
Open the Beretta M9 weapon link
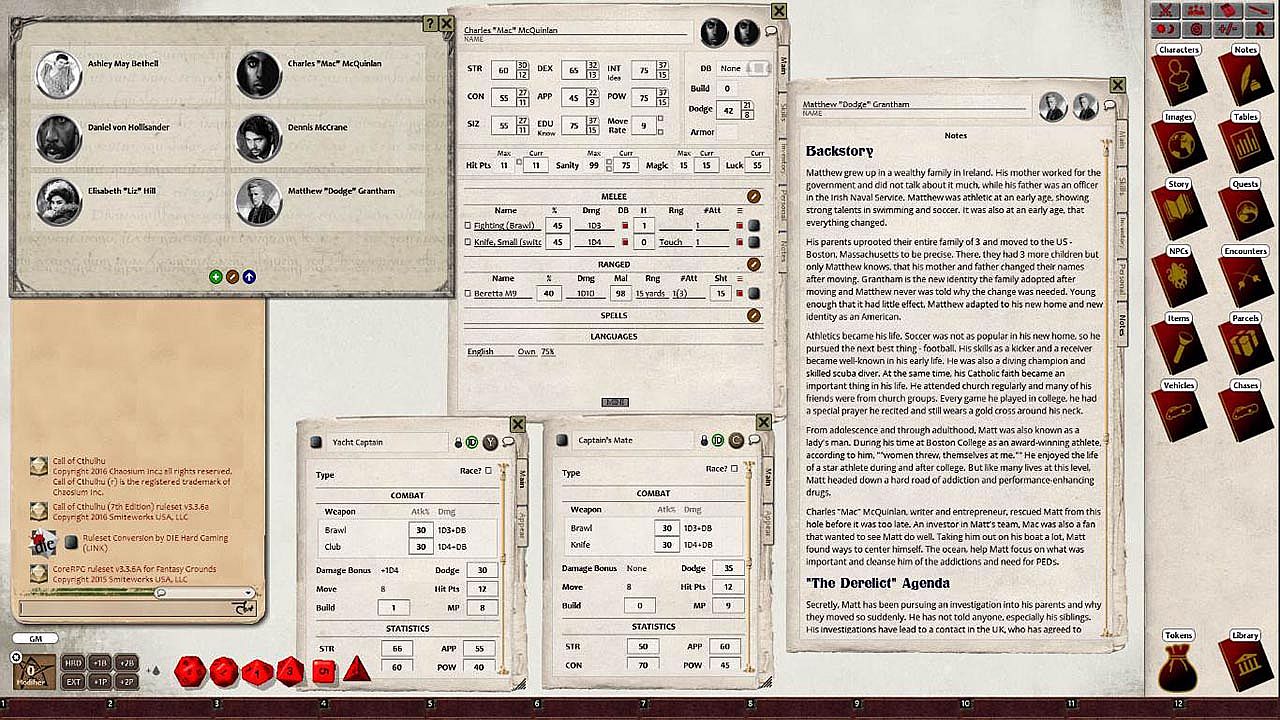[x=754, y=293]
